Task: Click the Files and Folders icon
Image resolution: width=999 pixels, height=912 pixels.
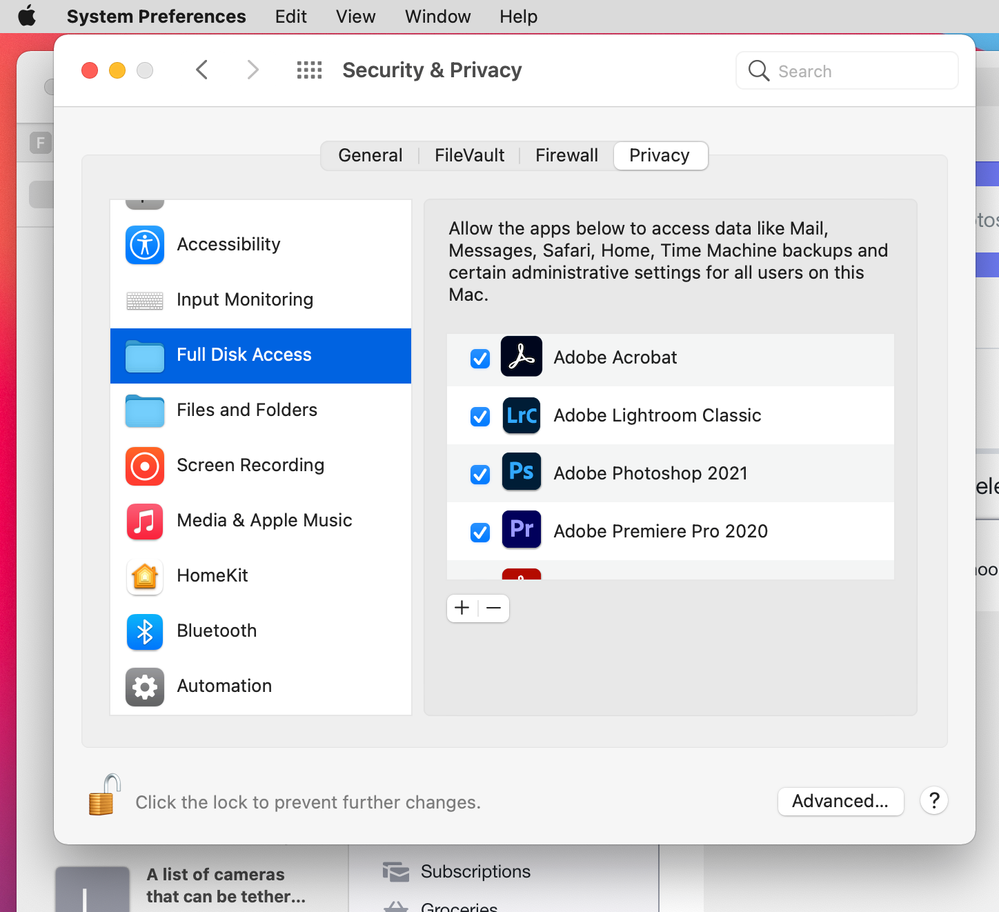Action: click(x=145, y=411)
